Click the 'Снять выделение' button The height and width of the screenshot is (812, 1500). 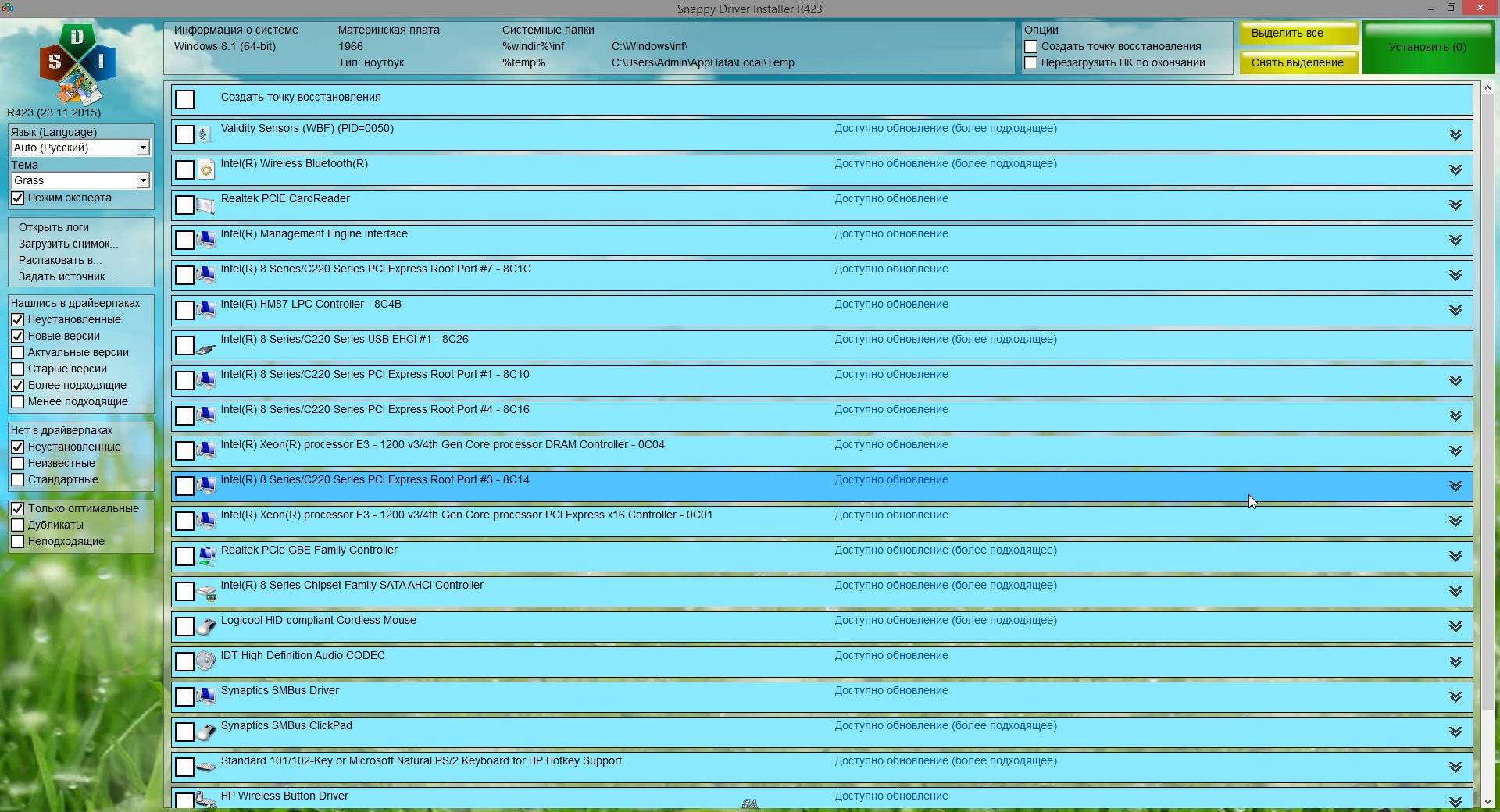[x=1298, y=62]
